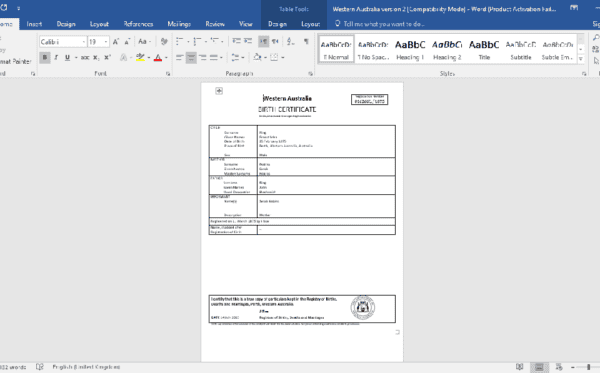Expand the Styles gallery
This screenshot has width=600, height=373.
(581, 59)
